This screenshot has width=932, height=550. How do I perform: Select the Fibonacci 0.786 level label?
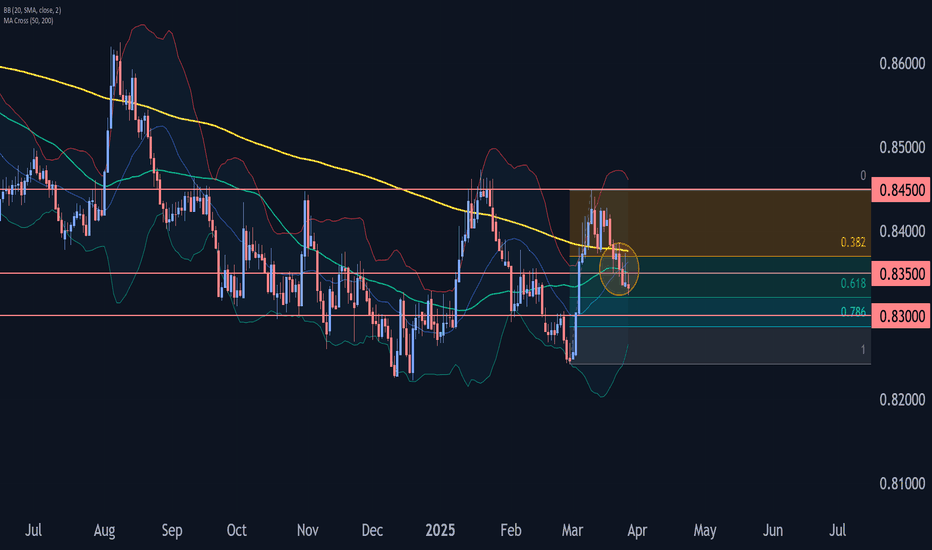[853, 312]
